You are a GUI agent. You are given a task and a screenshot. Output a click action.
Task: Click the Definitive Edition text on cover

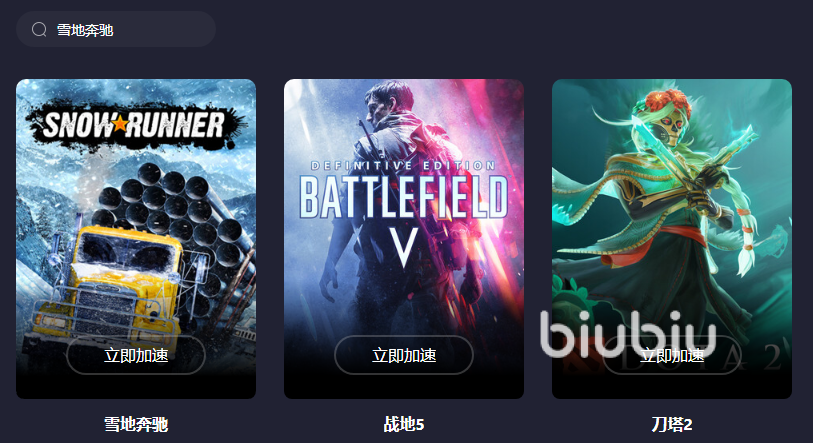403,165
